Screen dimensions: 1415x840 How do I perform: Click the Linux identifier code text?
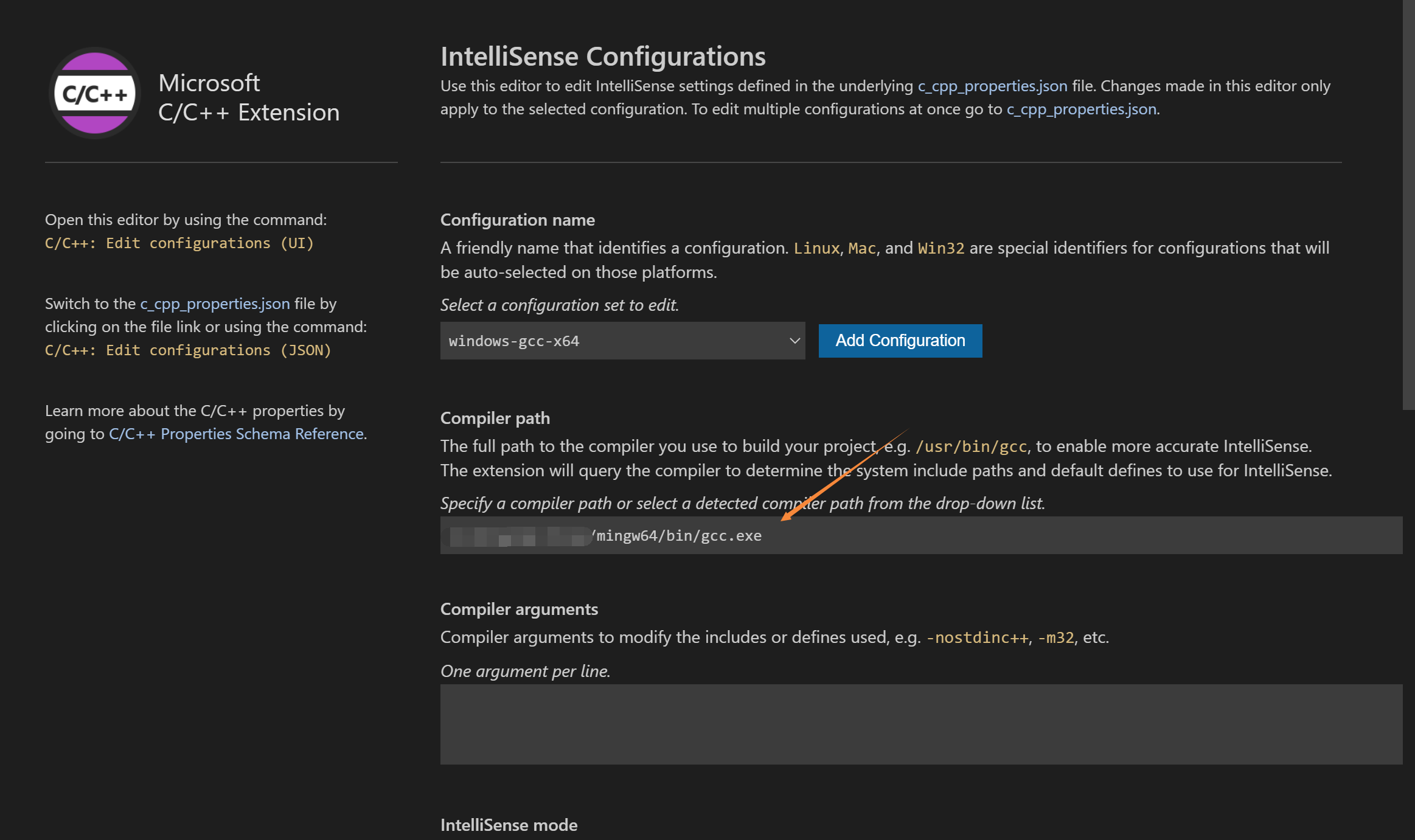pos(816,248)
